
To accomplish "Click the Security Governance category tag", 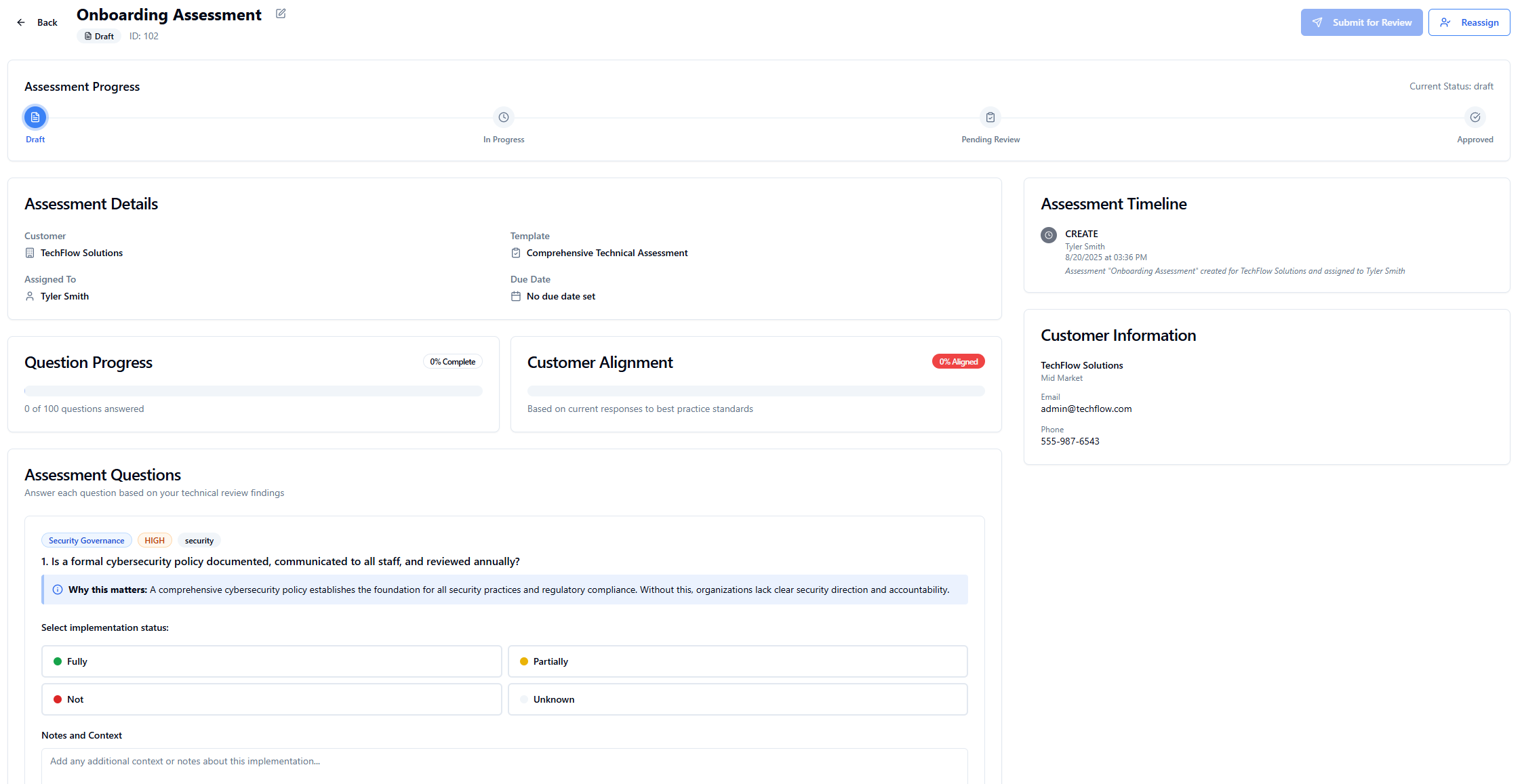I will [86, 541].
